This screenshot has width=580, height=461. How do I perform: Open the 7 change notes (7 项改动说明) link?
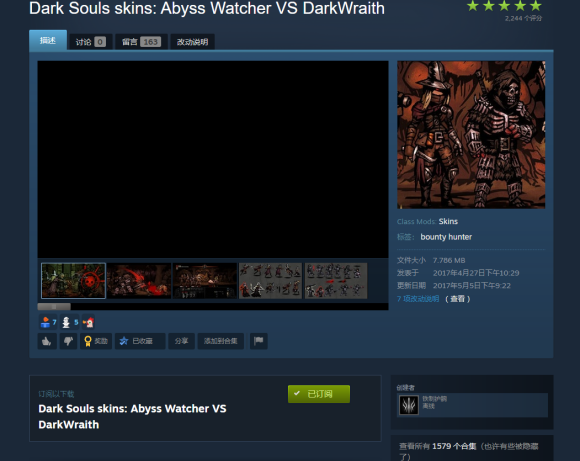pyautogui.click(x=418, y=299)
